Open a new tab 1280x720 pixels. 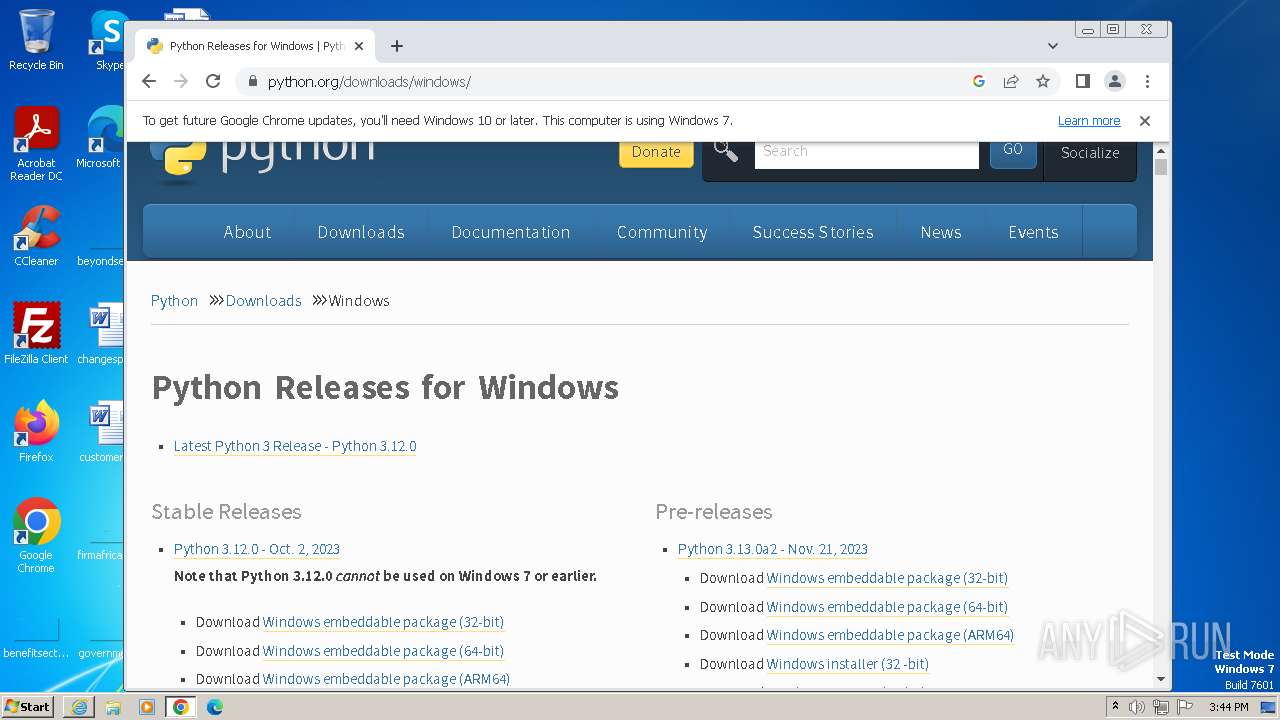(x=397, y=46)
